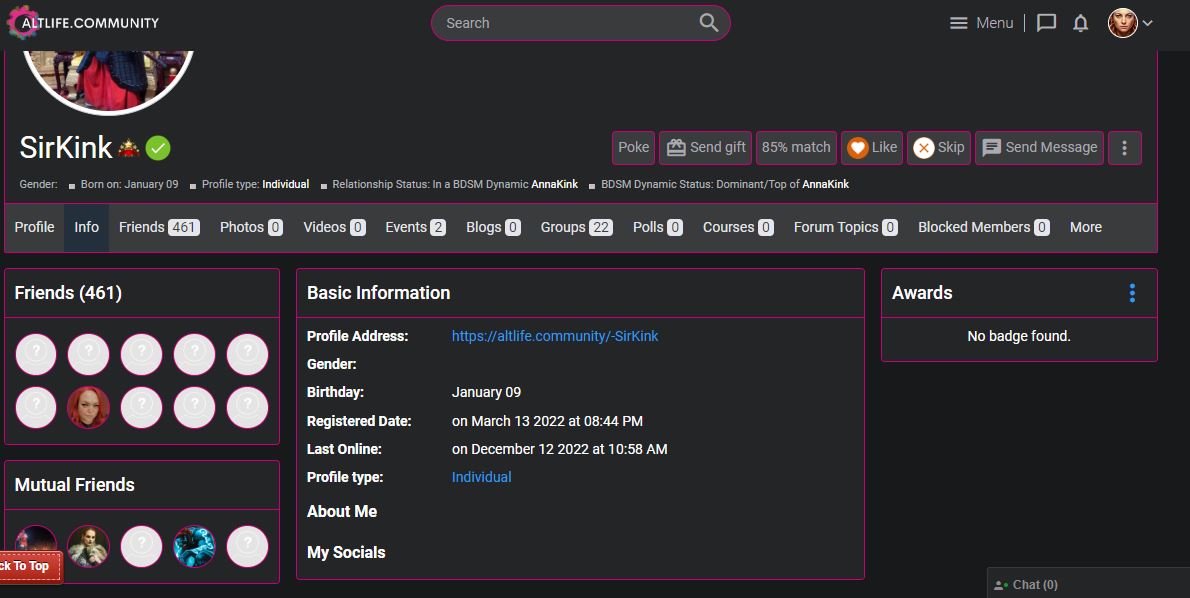
Task: Open the Groups tab
Action: (576, 227)
